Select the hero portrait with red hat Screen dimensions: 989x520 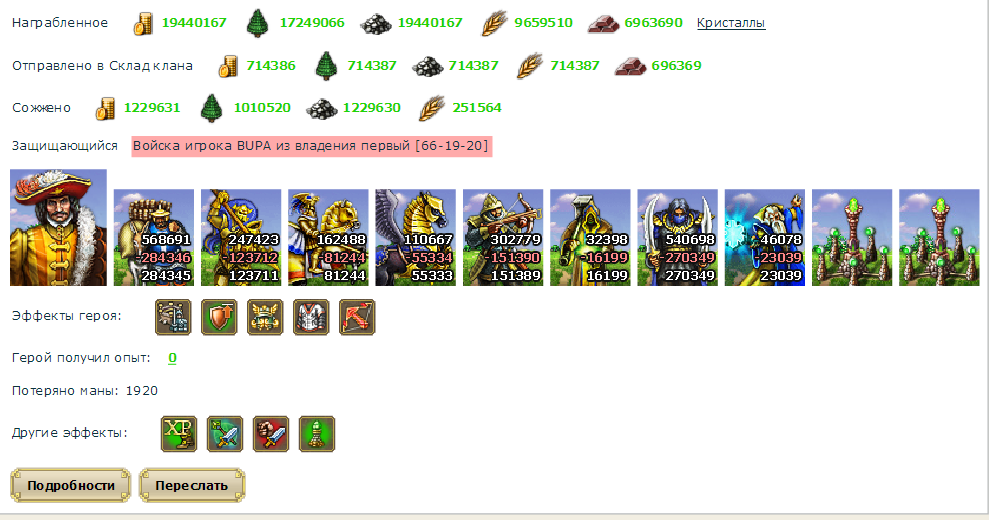[x=58, y=227]
